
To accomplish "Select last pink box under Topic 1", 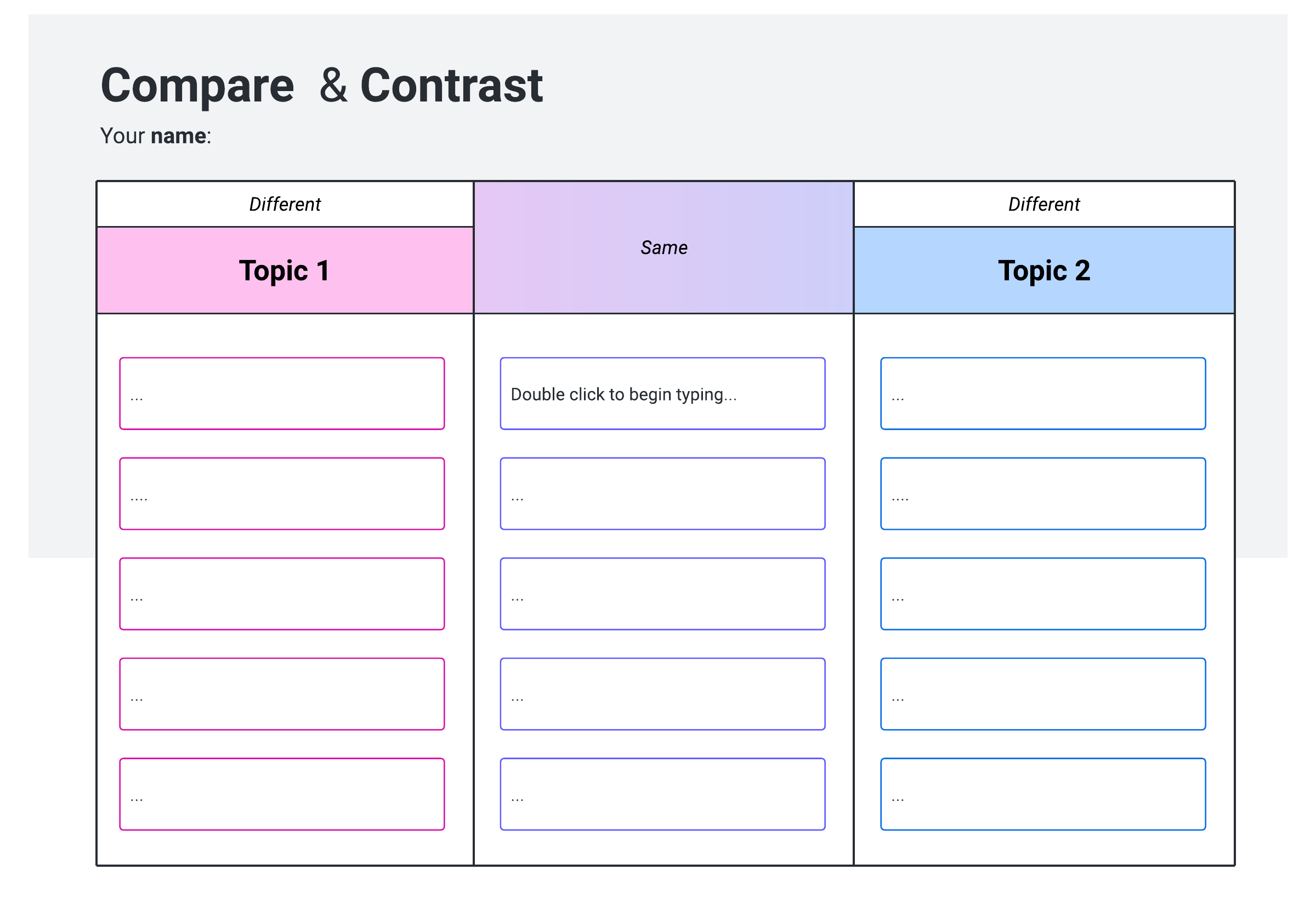I will point(282,794).
